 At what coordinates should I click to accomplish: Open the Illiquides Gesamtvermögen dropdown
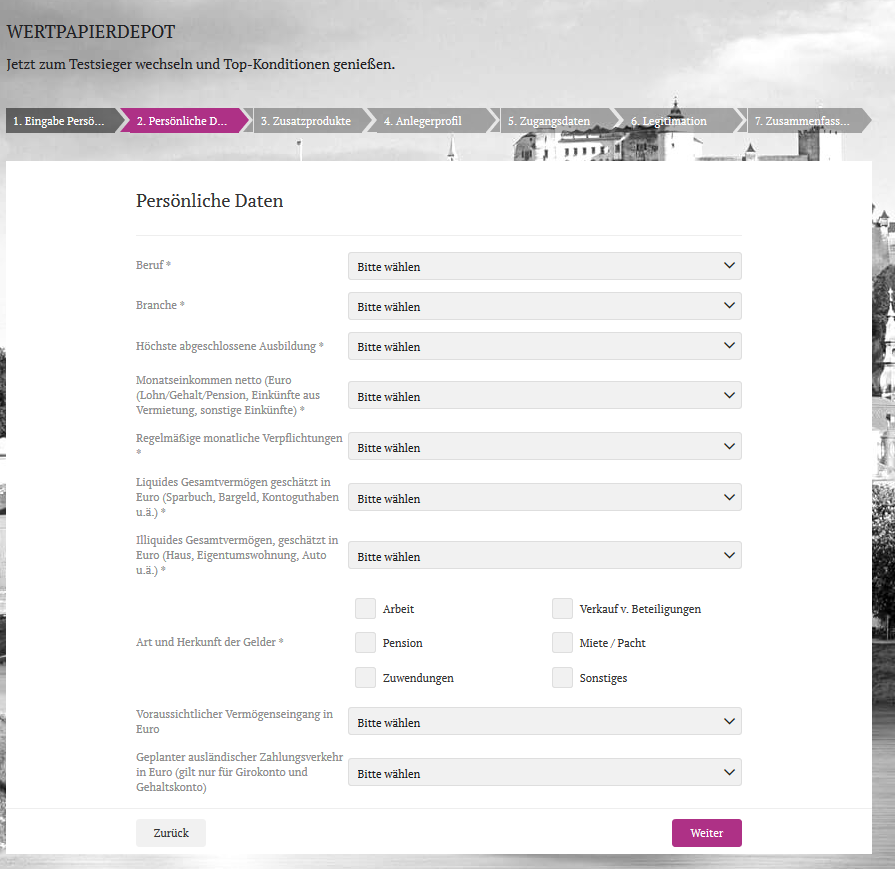tap(544, 555)
